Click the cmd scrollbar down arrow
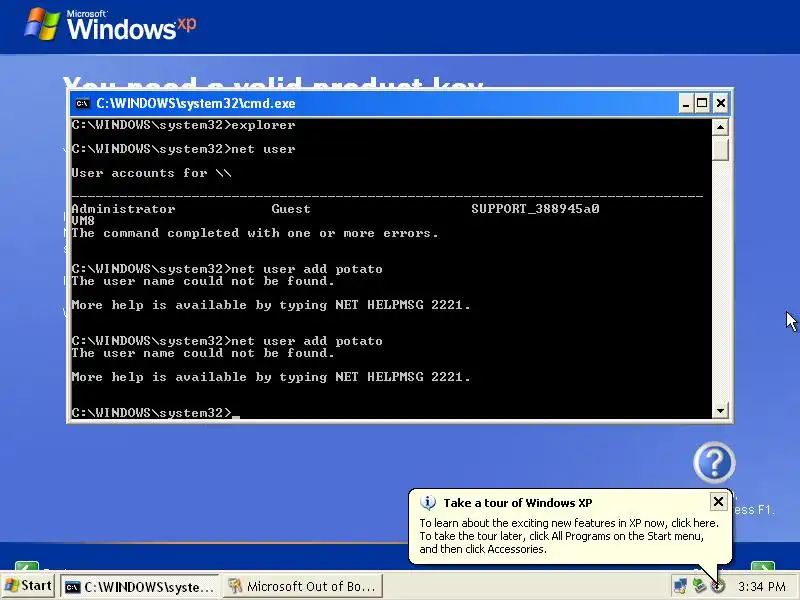This screenshot has width=800, height=600. [x=720, y=411]
